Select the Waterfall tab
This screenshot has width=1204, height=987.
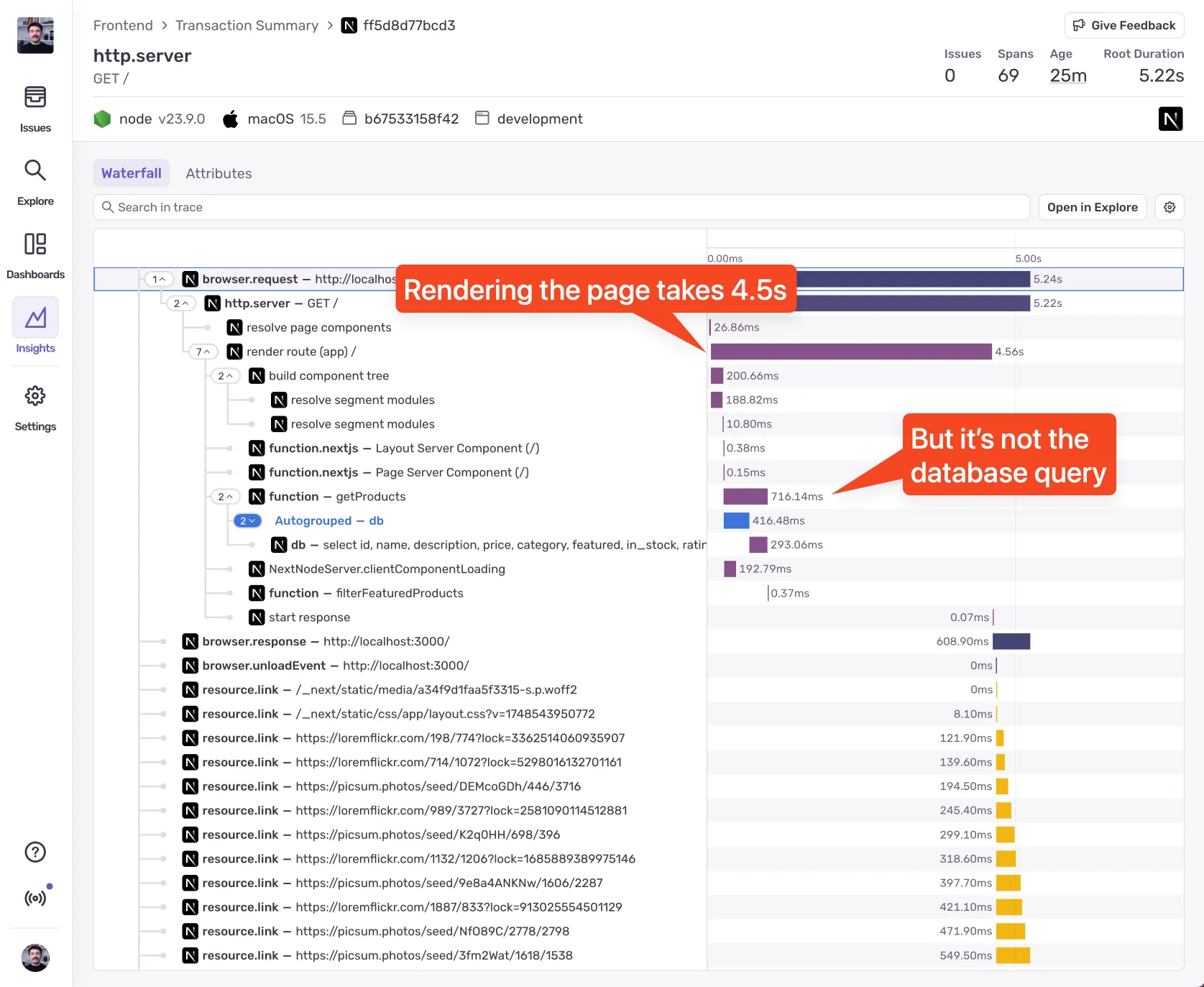(x=132, y=173)
